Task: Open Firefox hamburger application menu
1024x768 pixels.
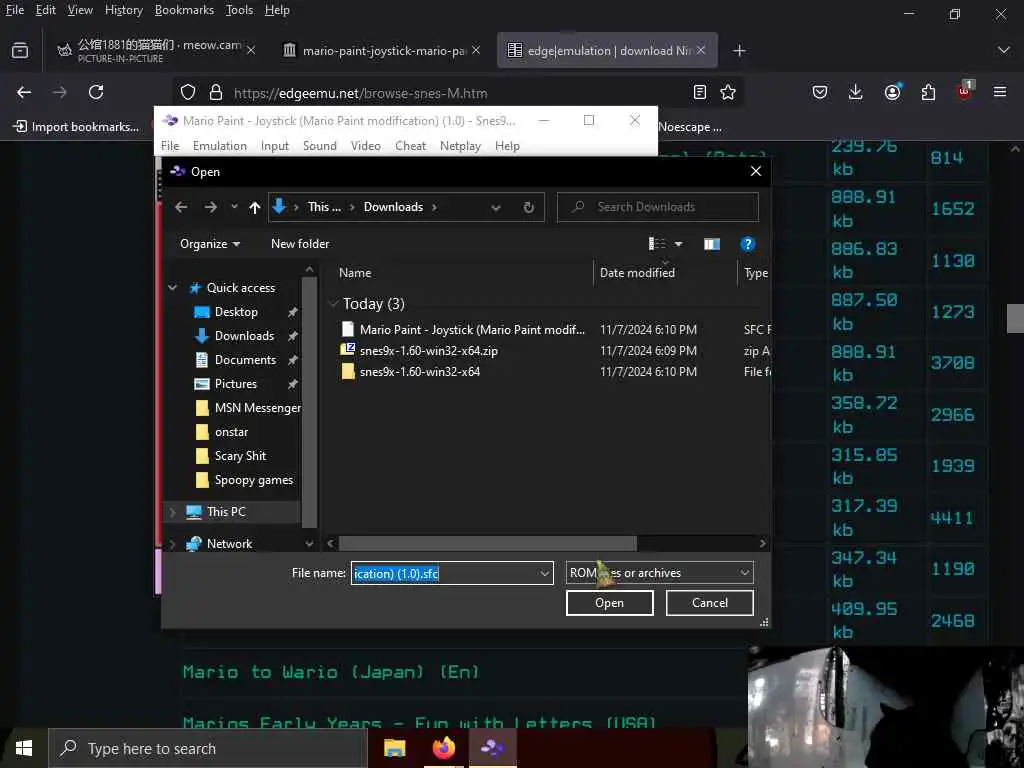Action: pos(1000,92)
